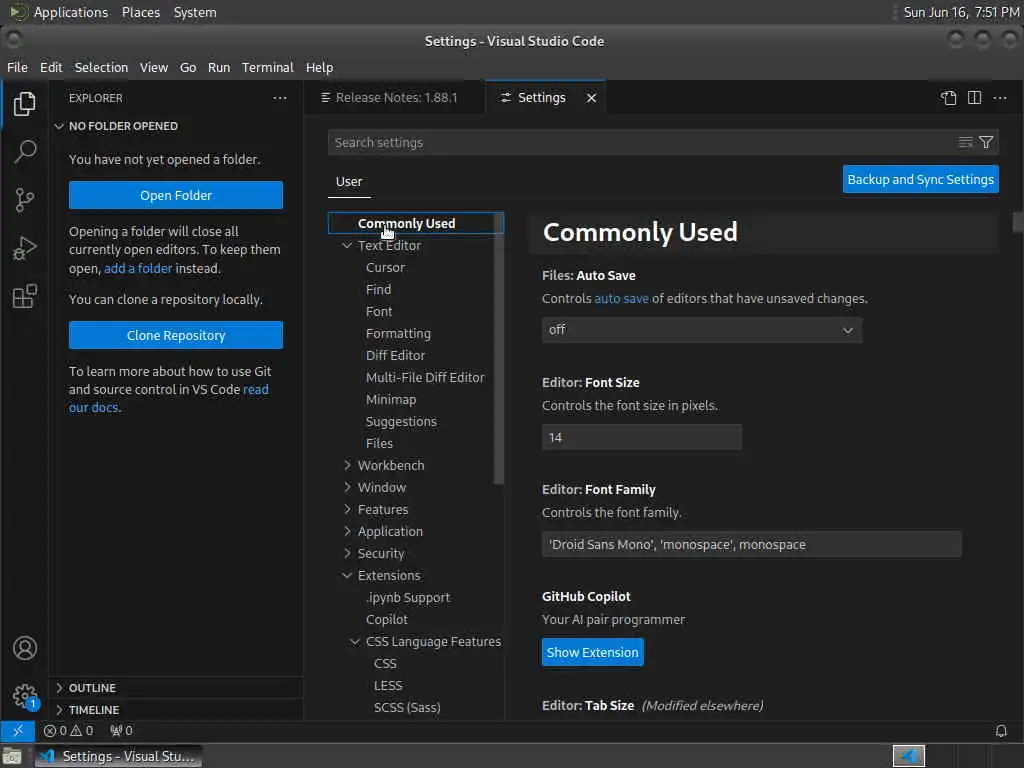Expand the Application settings group
This screenshot has width=1024, height=768.
pyautogui.click(x=347, y=532)
